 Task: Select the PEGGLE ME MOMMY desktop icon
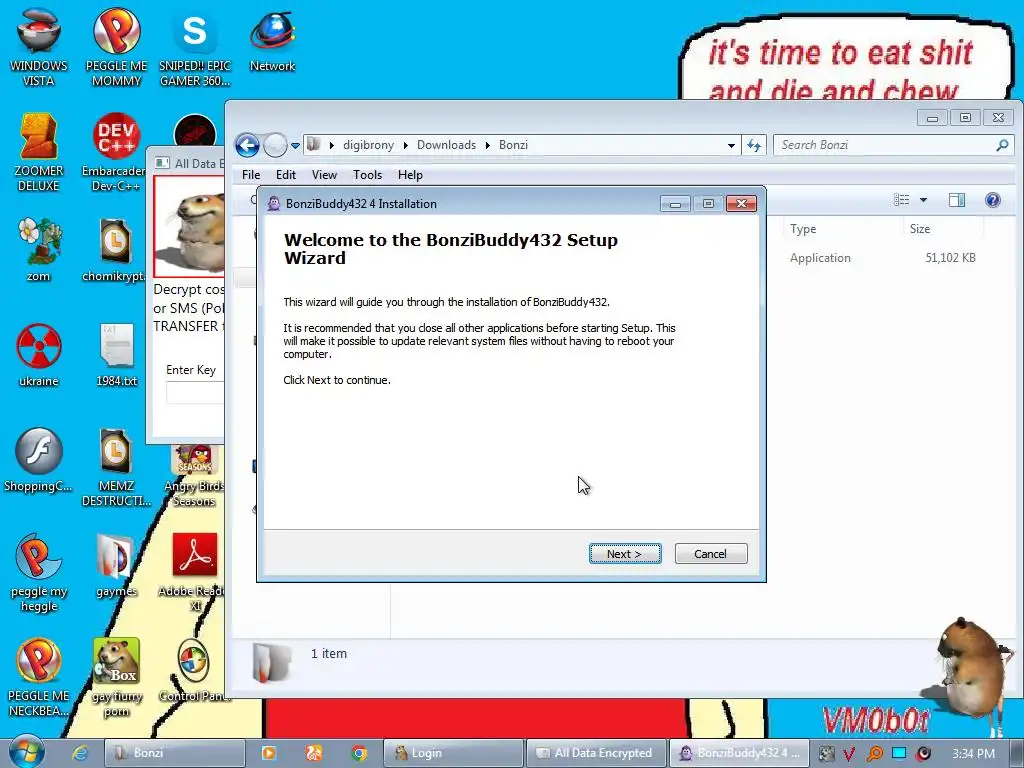[x=116, y=47]
